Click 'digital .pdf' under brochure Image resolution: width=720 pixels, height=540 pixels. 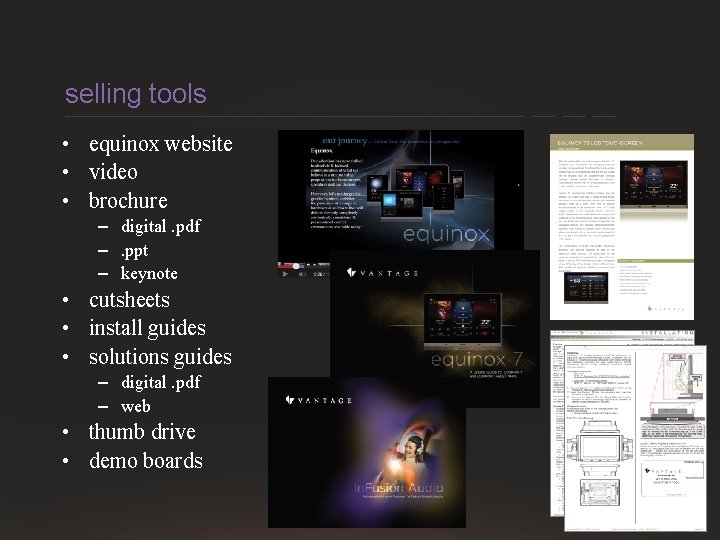click(x=161, y=226)
